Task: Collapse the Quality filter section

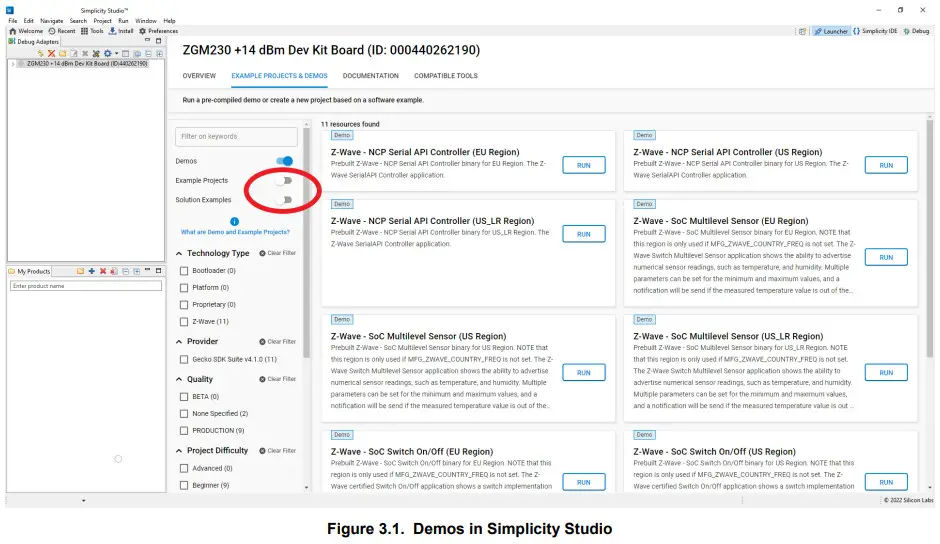Action: tap(179, 380)
